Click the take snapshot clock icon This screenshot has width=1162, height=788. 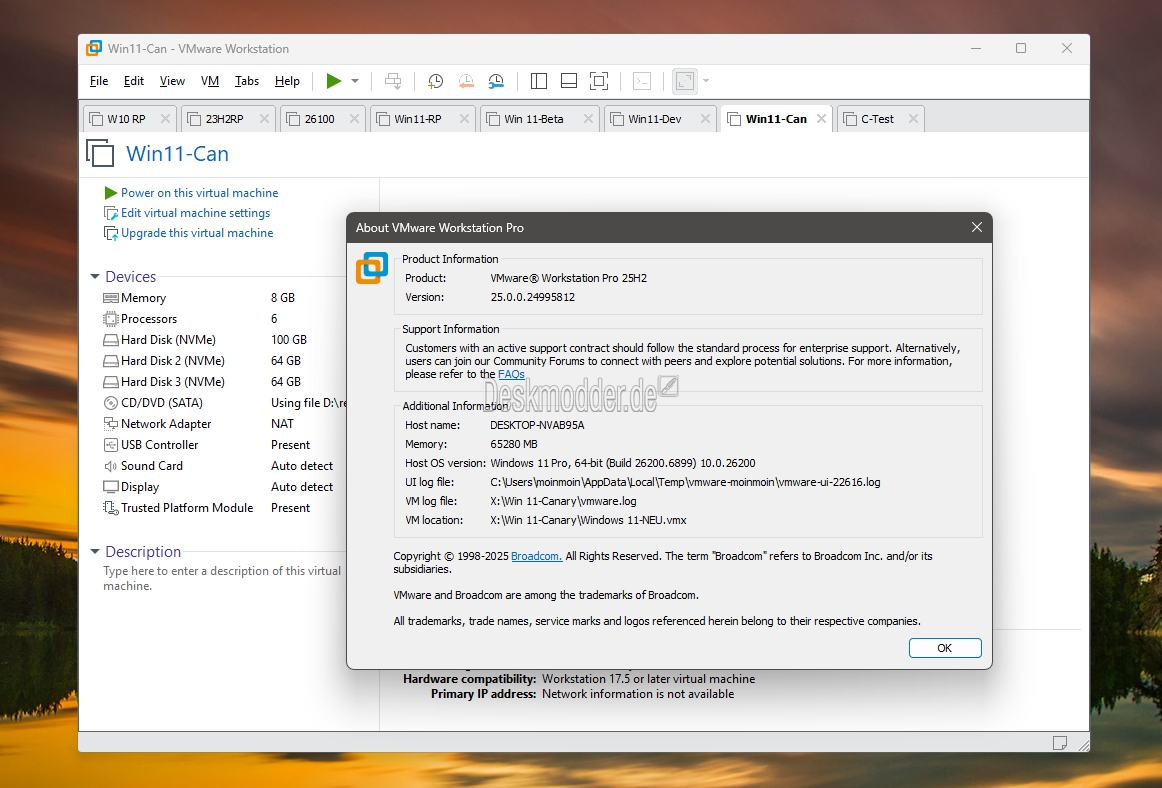(x=436, y=81)
